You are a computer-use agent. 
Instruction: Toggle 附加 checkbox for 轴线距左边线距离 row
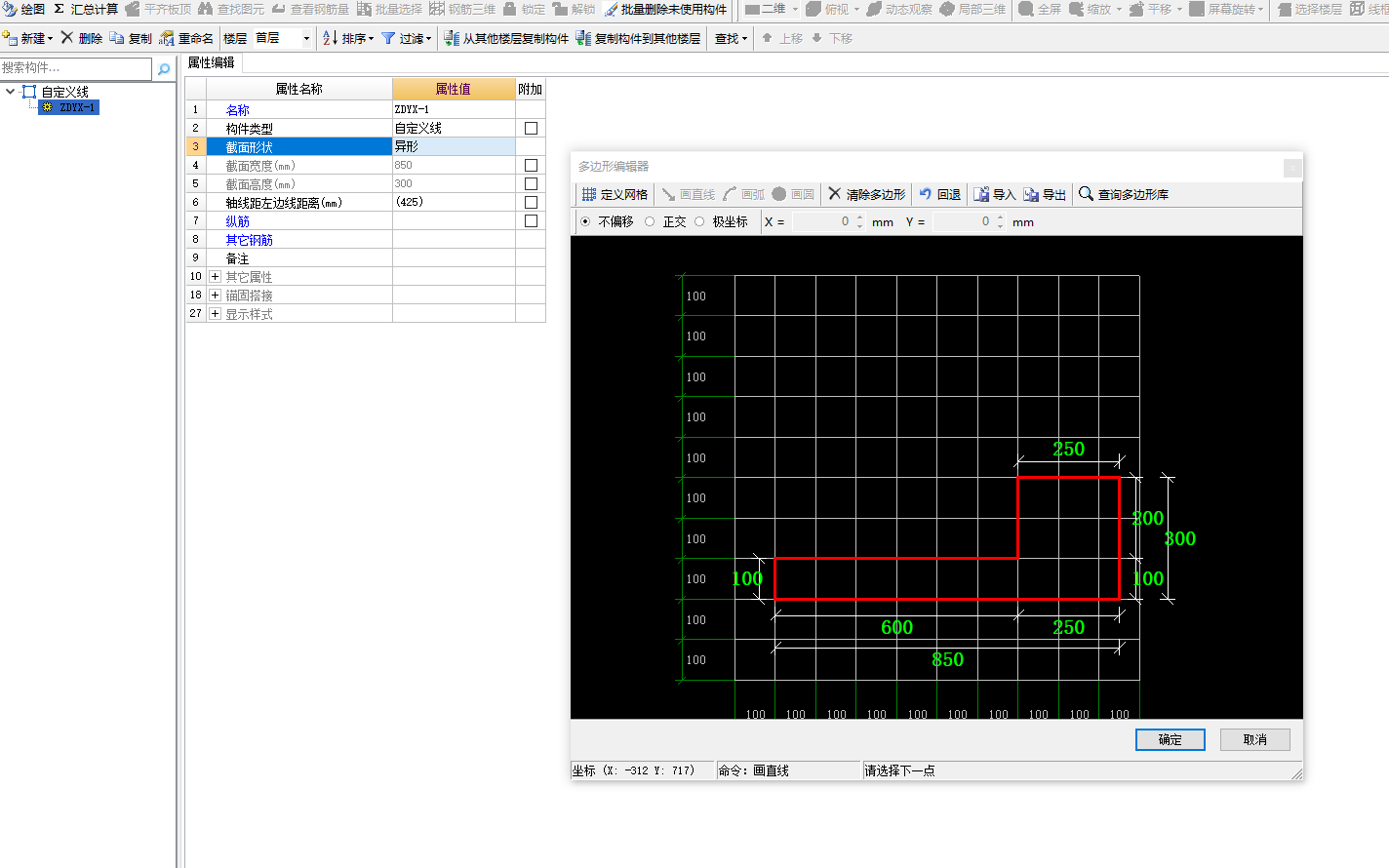pos(531,202)
